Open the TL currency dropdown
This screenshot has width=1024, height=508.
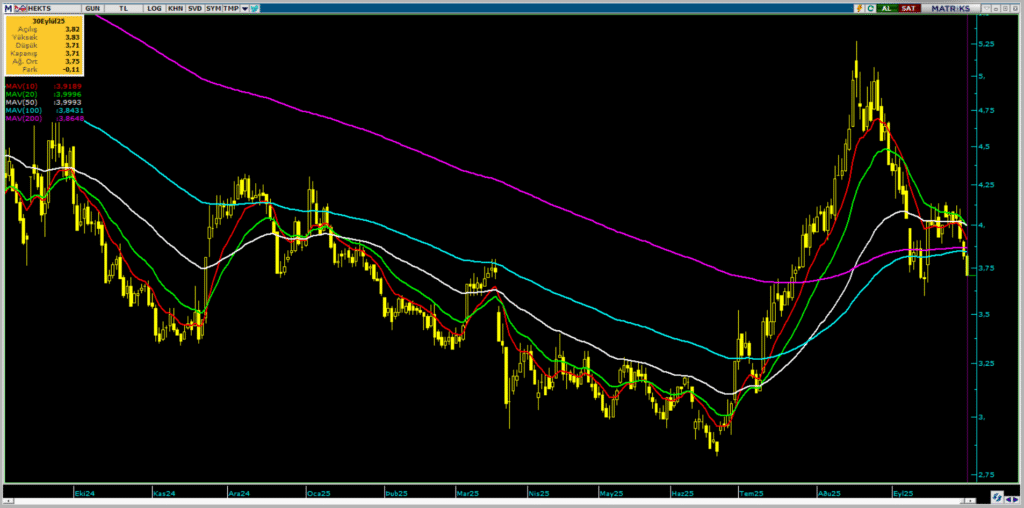pyautogui.click(x=123, y=7)
